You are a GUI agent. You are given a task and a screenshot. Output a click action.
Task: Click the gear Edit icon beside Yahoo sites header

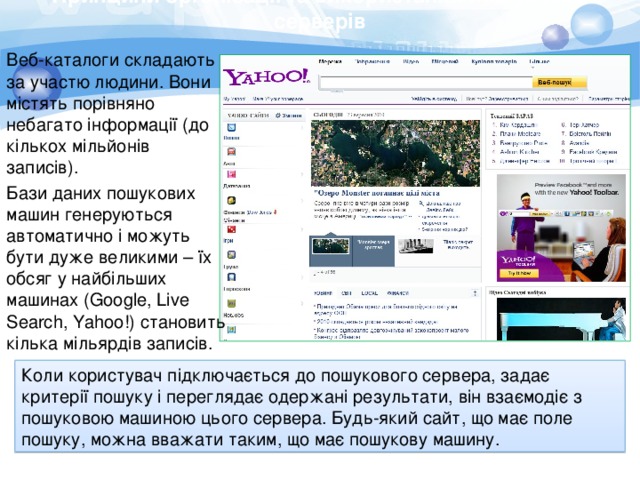[278, 116]
